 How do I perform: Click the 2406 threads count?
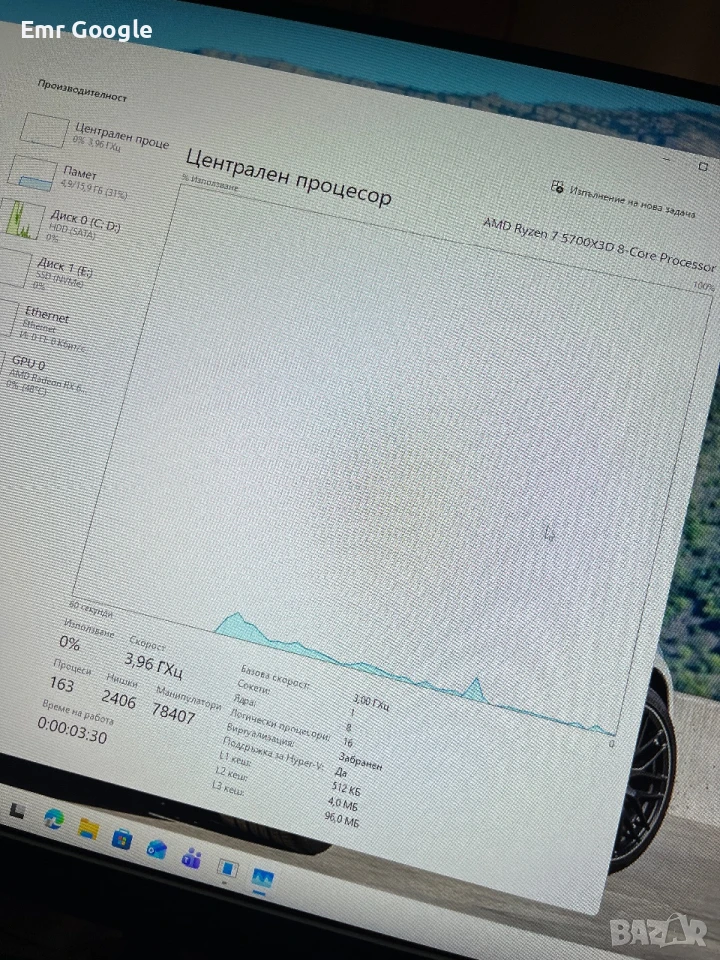pyautogui.click(x=118, y=699)
